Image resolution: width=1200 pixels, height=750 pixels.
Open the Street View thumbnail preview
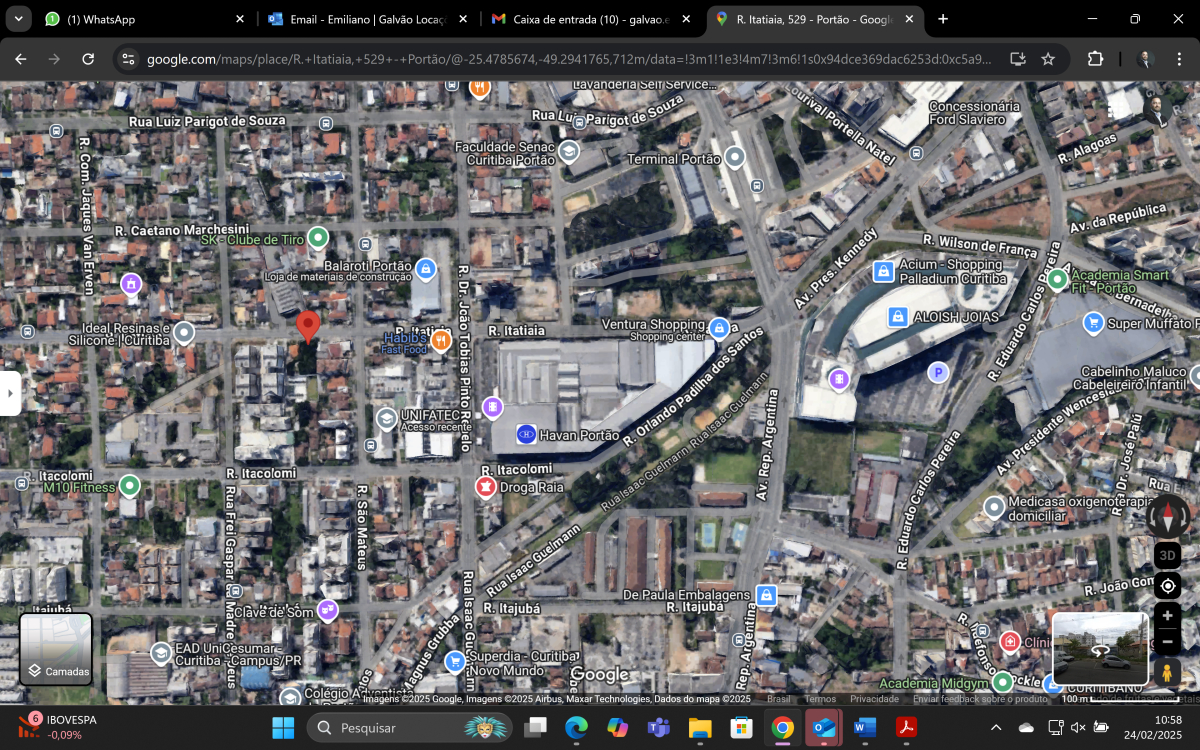[1100, 647]
